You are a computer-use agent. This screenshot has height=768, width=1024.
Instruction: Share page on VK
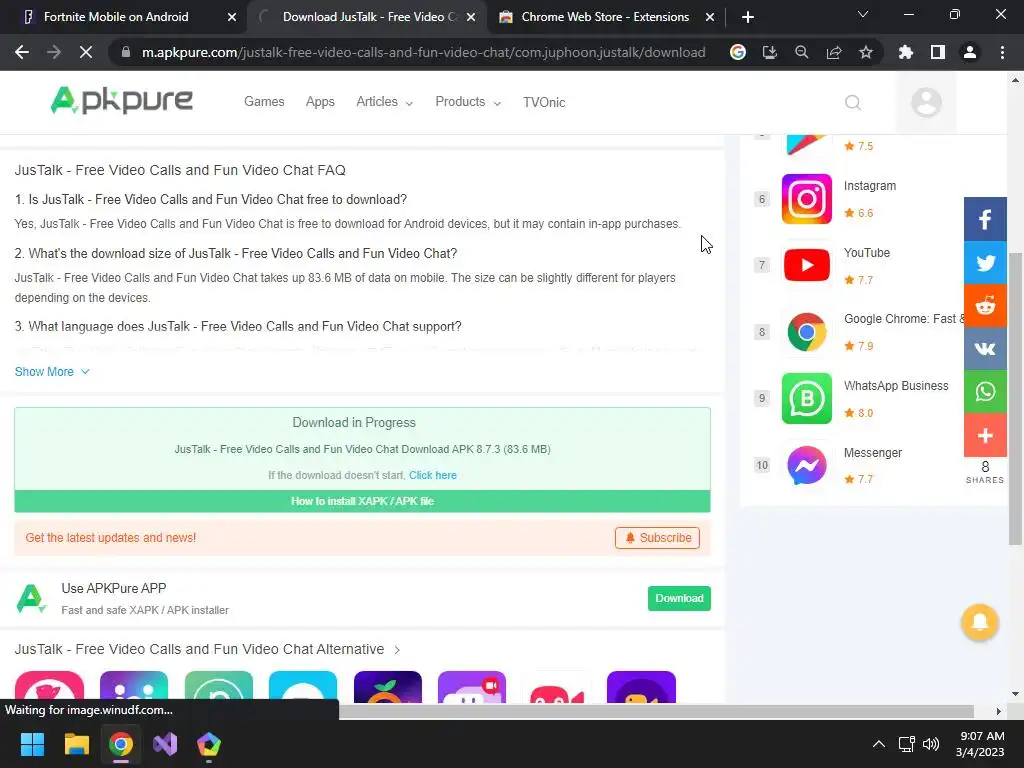click(x=985, y=349)
